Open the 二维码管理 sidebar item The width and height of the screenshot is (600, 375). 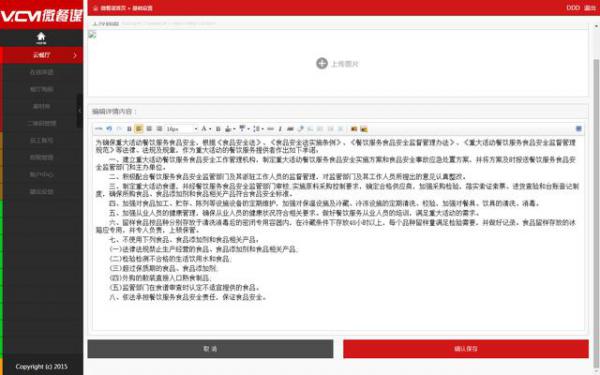pos(41,123)
